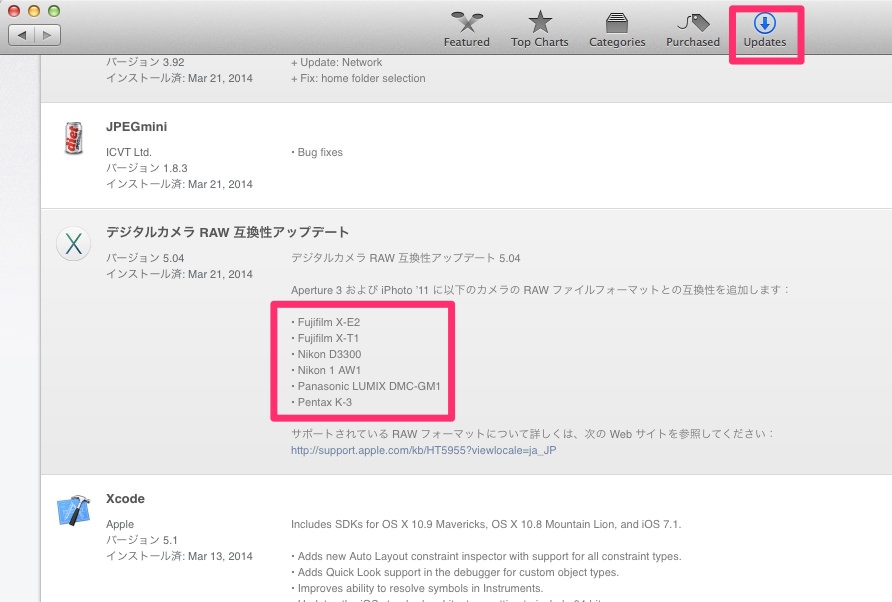Click the サポートされている RAW フォーマット sentence
This screenshot has height=602, width=892.
[532, 434]
